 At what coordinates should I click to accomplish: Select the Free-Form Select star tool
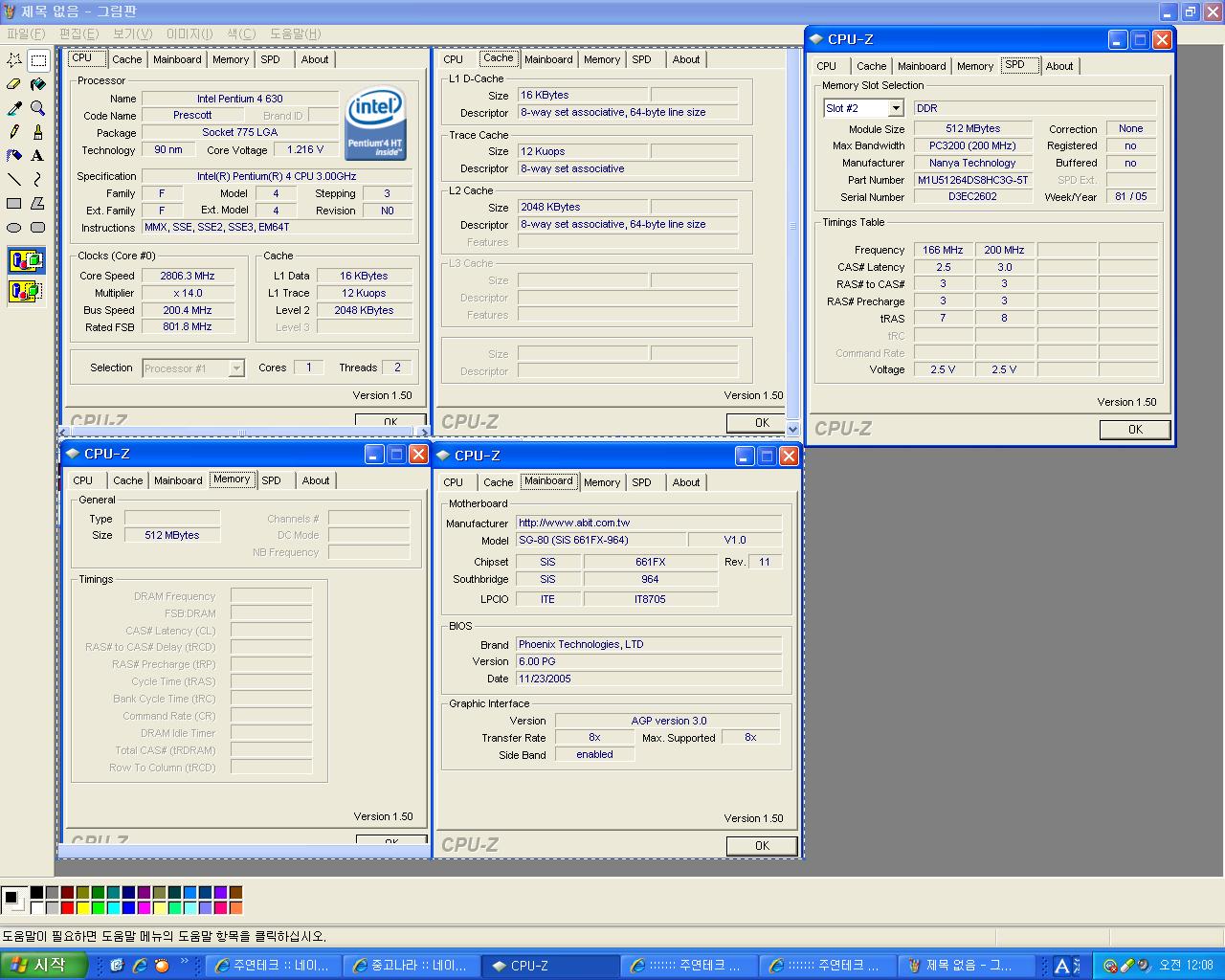[14, 60]
